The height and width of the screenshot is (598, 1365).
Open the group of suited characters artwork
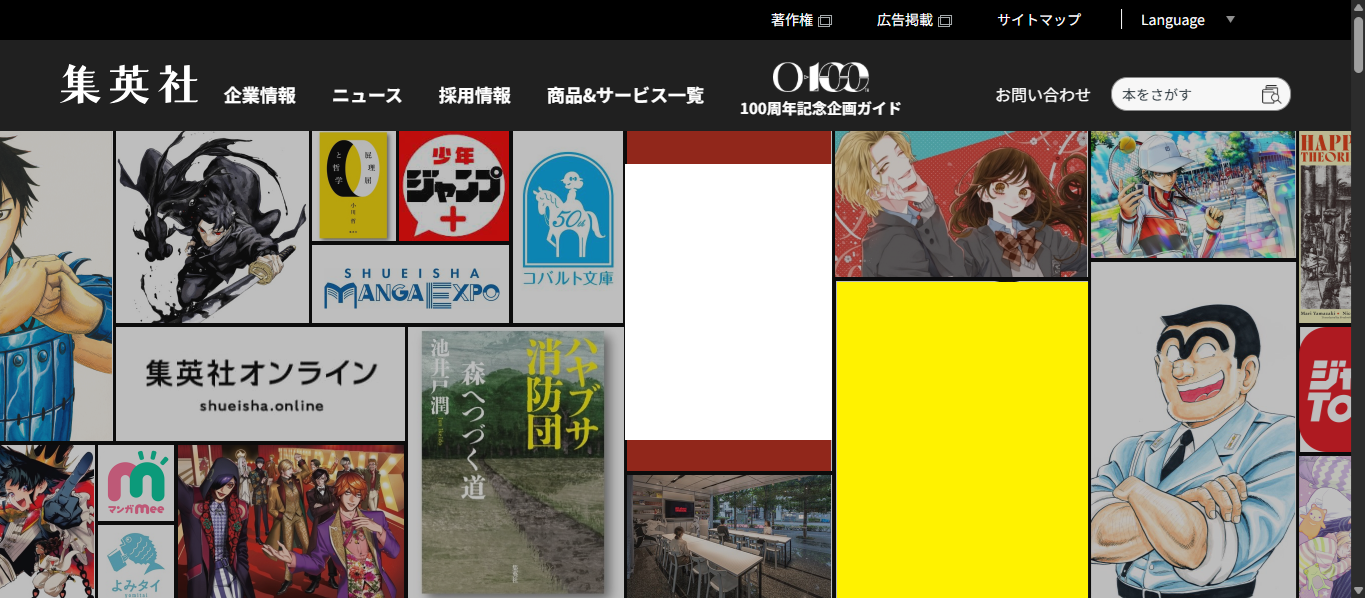point(291,522)
